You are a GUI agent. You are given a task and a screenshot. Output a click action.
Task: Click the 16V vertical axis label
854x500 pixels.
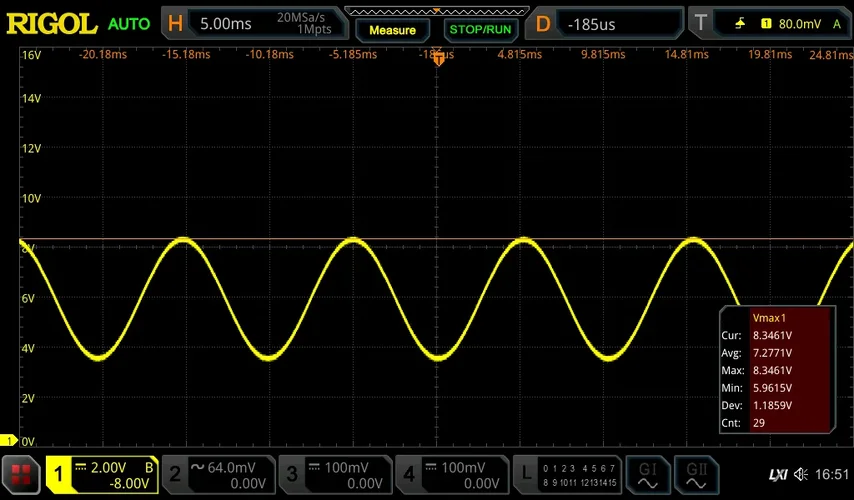31,55
